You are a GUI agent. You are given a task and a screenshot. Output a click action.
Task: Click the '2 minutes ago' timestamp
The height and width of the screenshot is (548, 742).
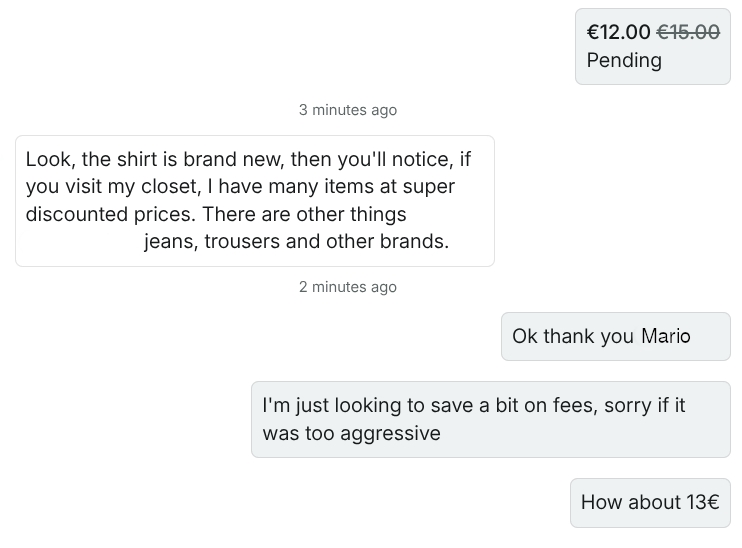pyautogui.click(x=347, y=287)
